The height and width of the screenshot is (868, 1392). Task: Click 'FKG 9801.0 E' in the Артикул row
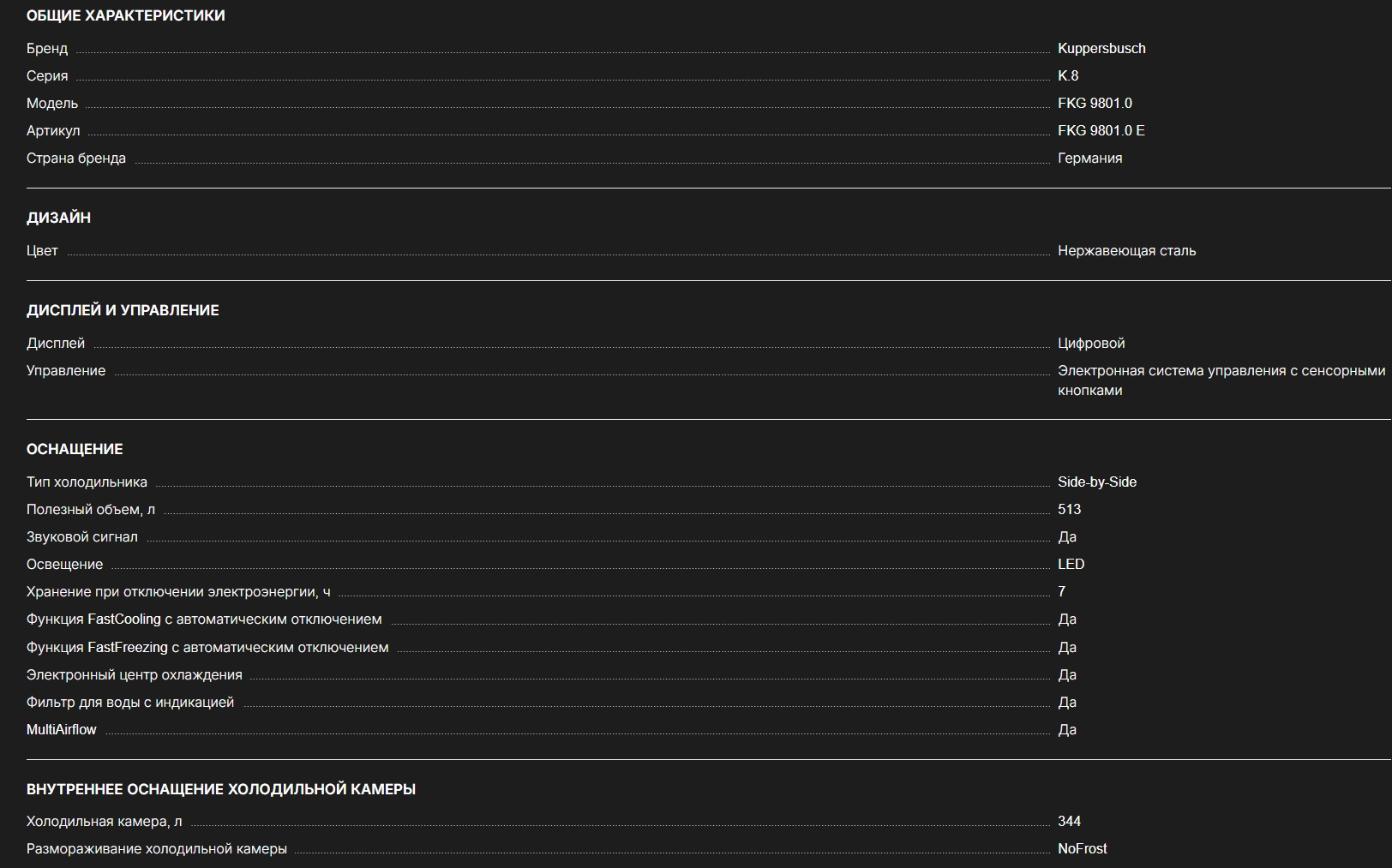[1101, 131]
